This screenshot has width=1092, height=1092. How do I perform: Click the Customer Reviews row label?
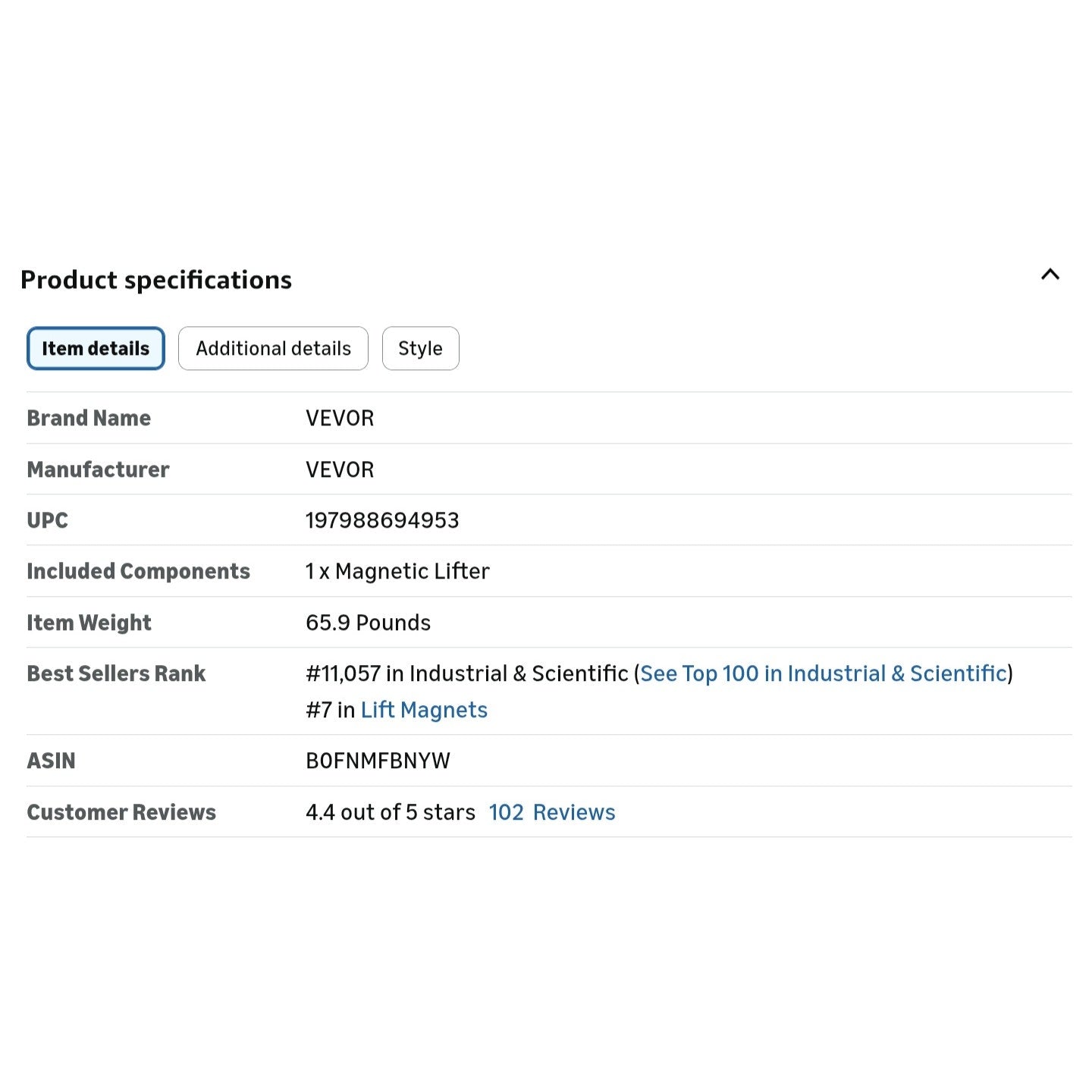point(121,812)
